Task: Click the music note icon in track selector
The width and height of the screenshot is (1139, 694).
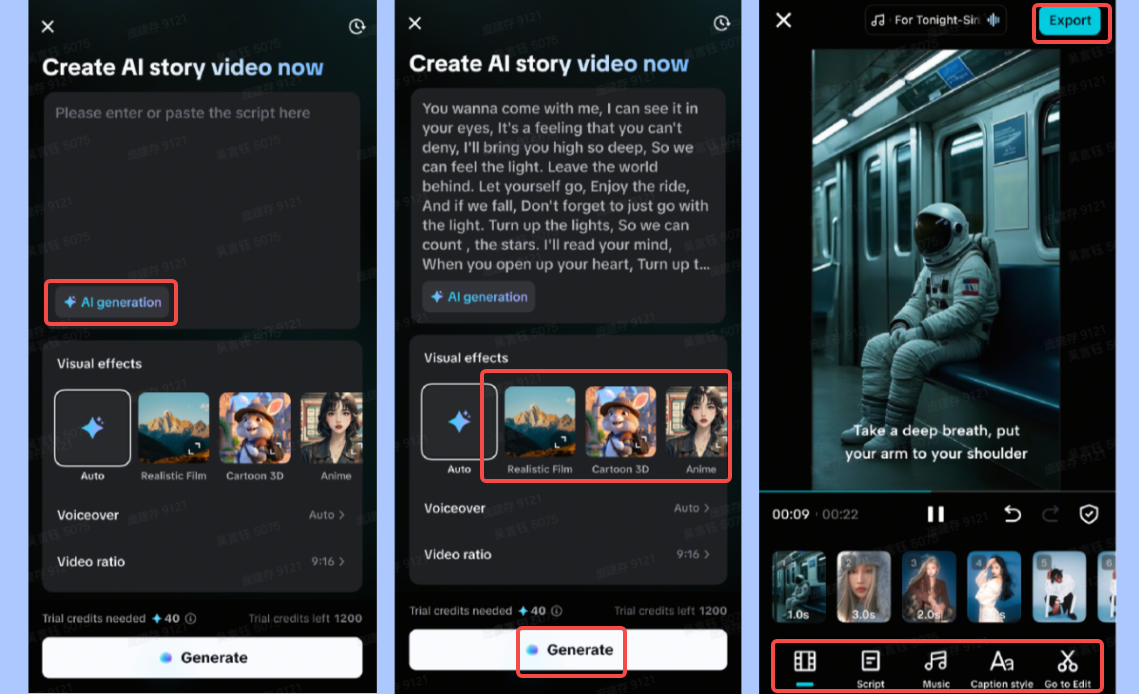Action: coord(878,20)
